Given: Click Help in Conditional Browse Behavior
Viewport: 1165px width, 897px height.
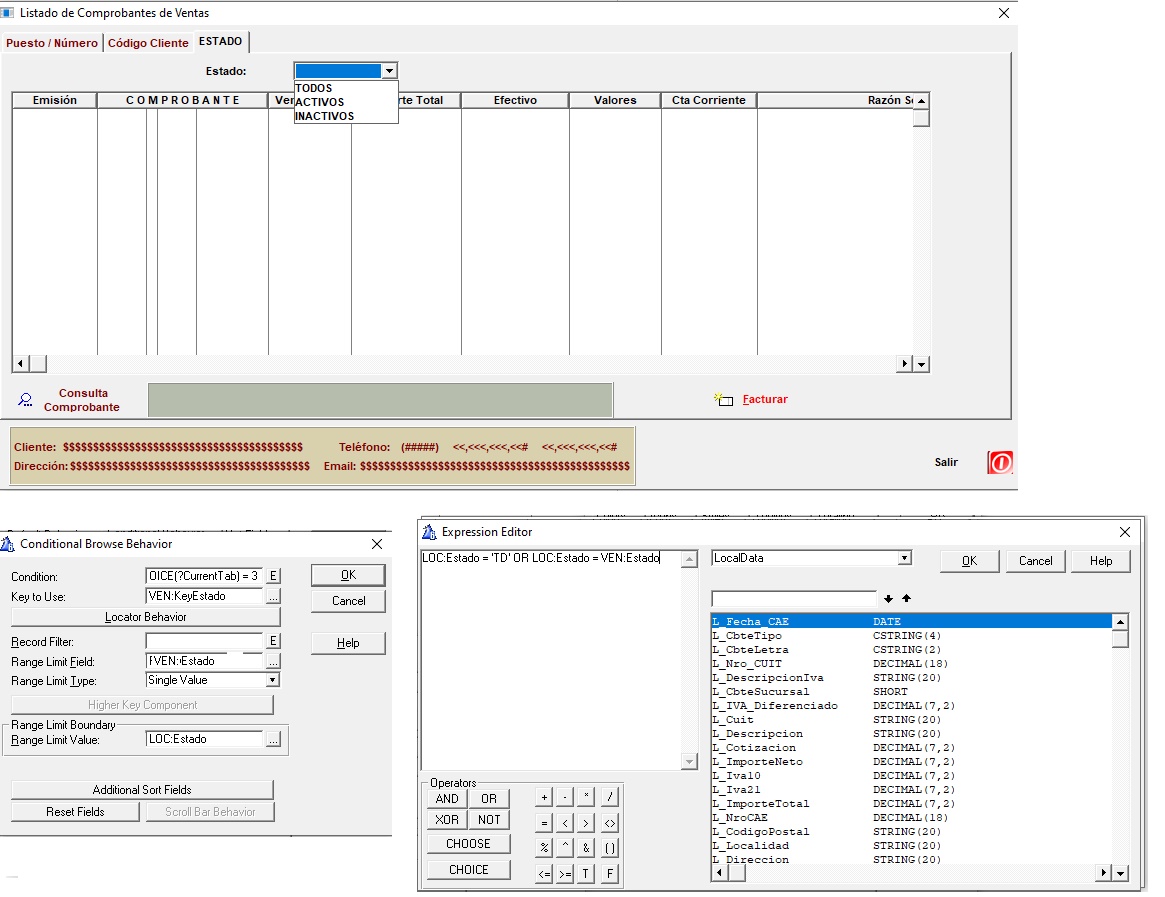Looking at the screenshot, I should [x=348, y=644].
